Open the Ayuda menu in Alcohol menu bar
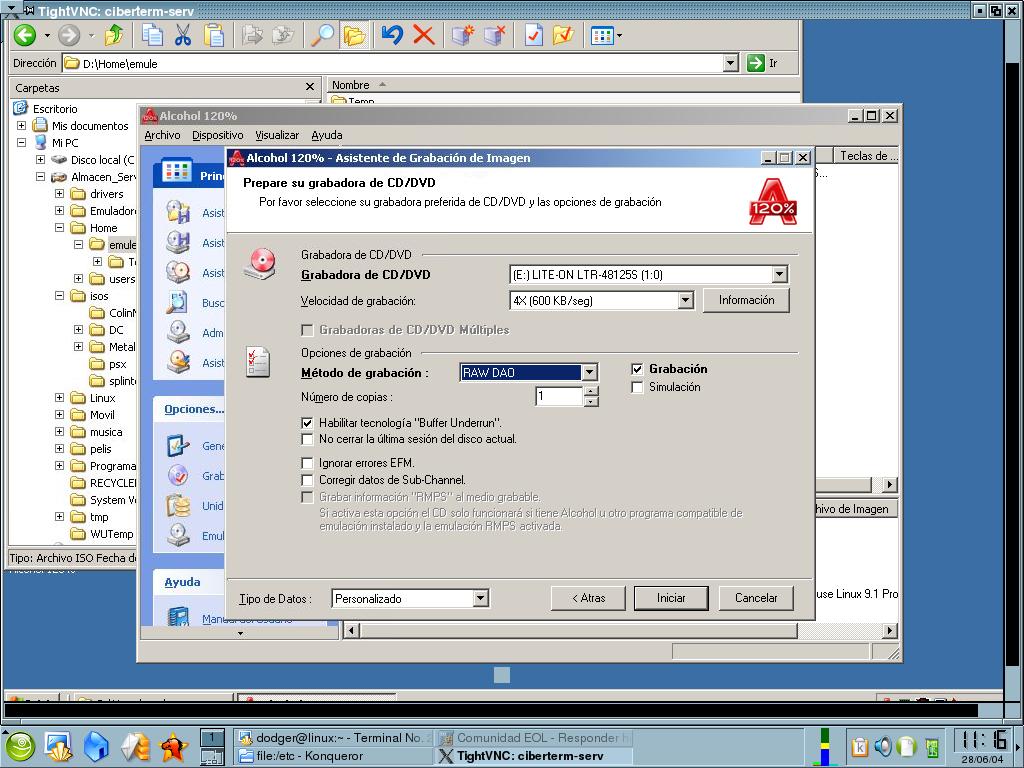Image resolution: width=1024 pixels, height=768 pixels. coord(327,135)
